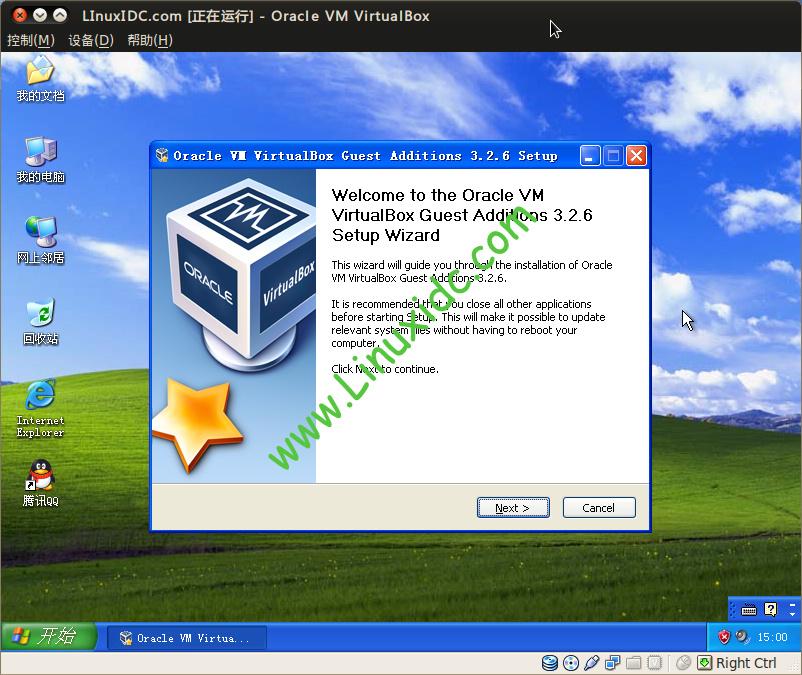Viewport: 802px width, 675px height.
Task: Minimize the VirtualBox host window
Action: pos(40,15)
